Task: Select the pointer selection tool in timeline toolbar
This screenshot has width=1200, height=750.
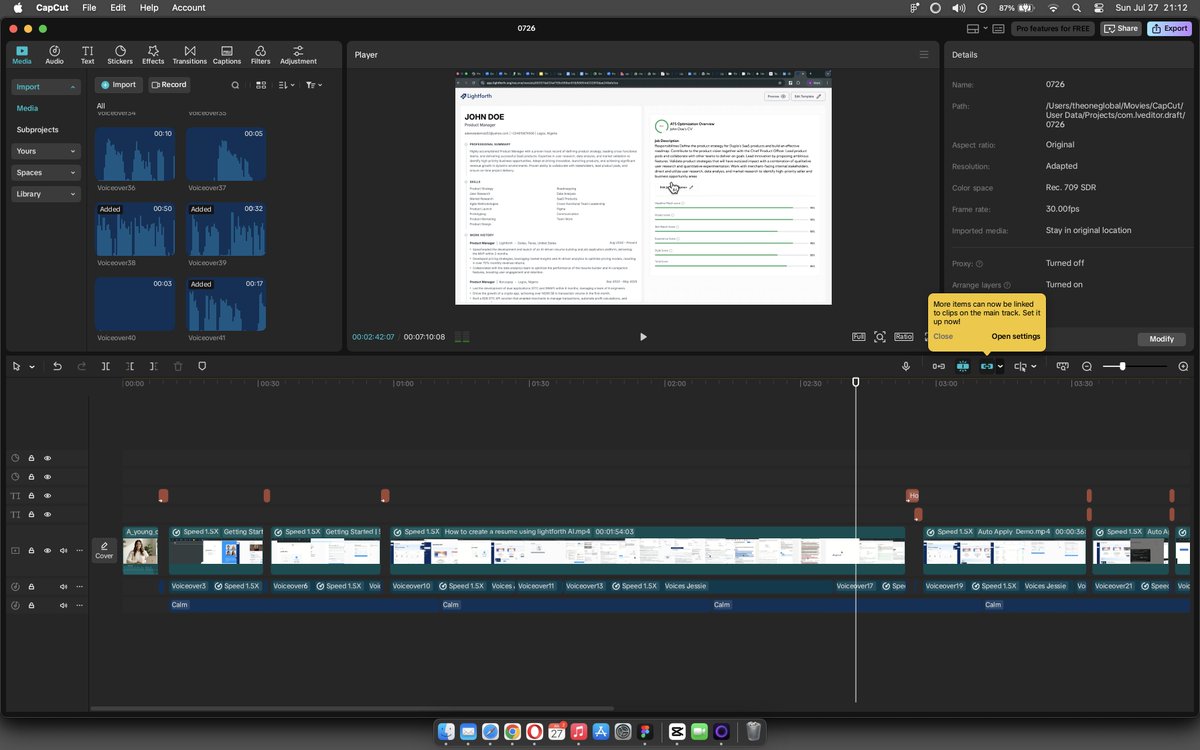Action: (x=17, y=367)
